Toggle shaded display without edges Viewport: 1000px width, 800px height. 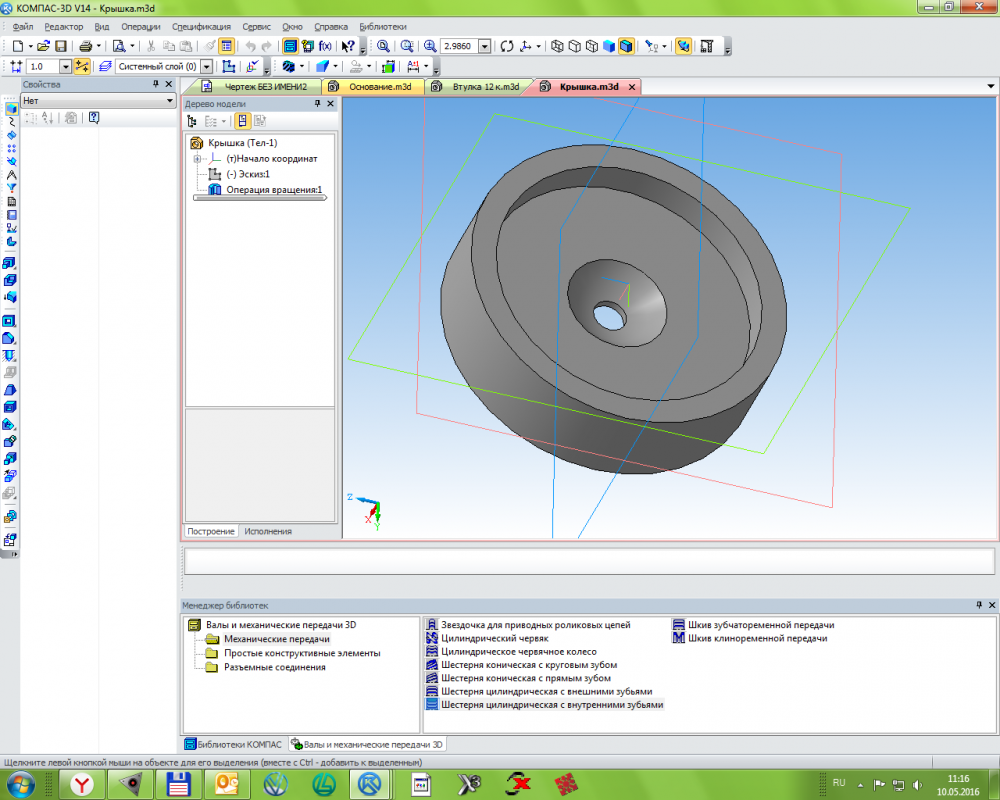point(609,46)
